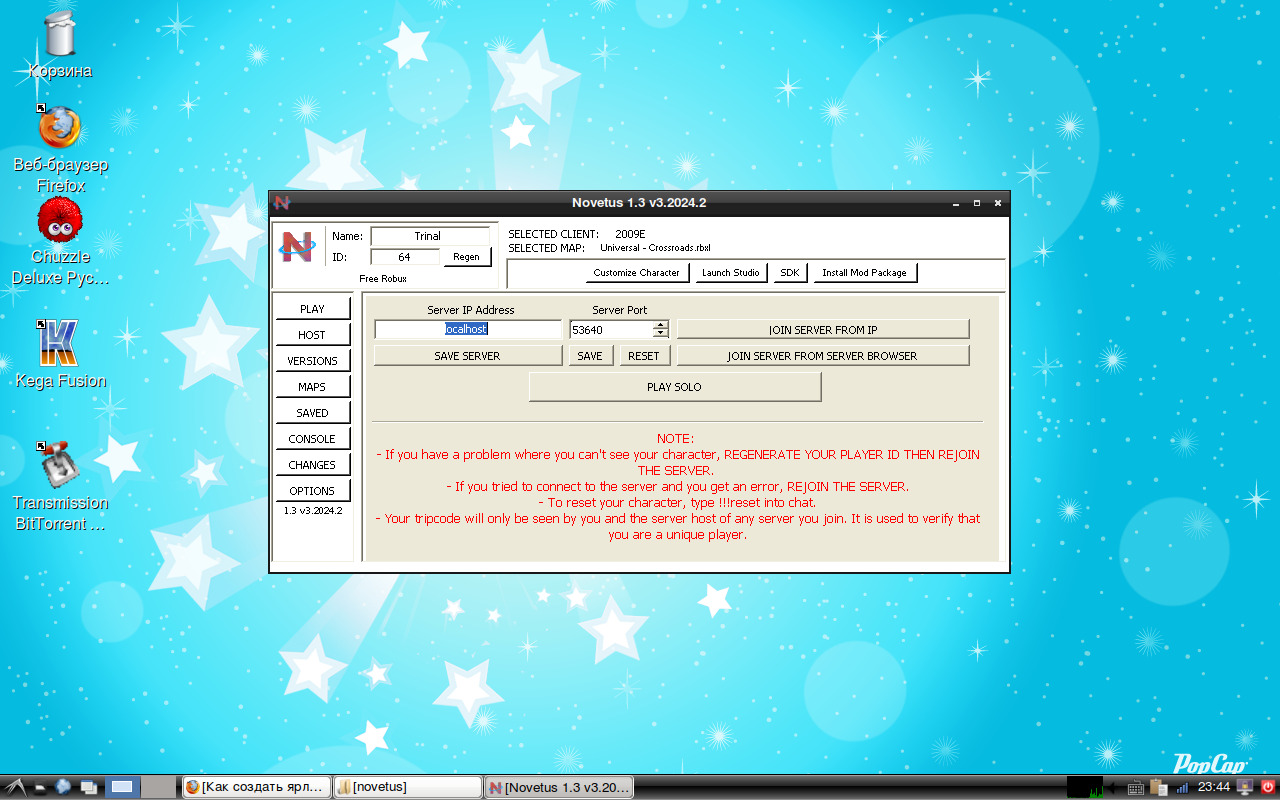1280x800 pixels.
Task: Click the Launch Studio button
Action: click(x=730, y=273)
